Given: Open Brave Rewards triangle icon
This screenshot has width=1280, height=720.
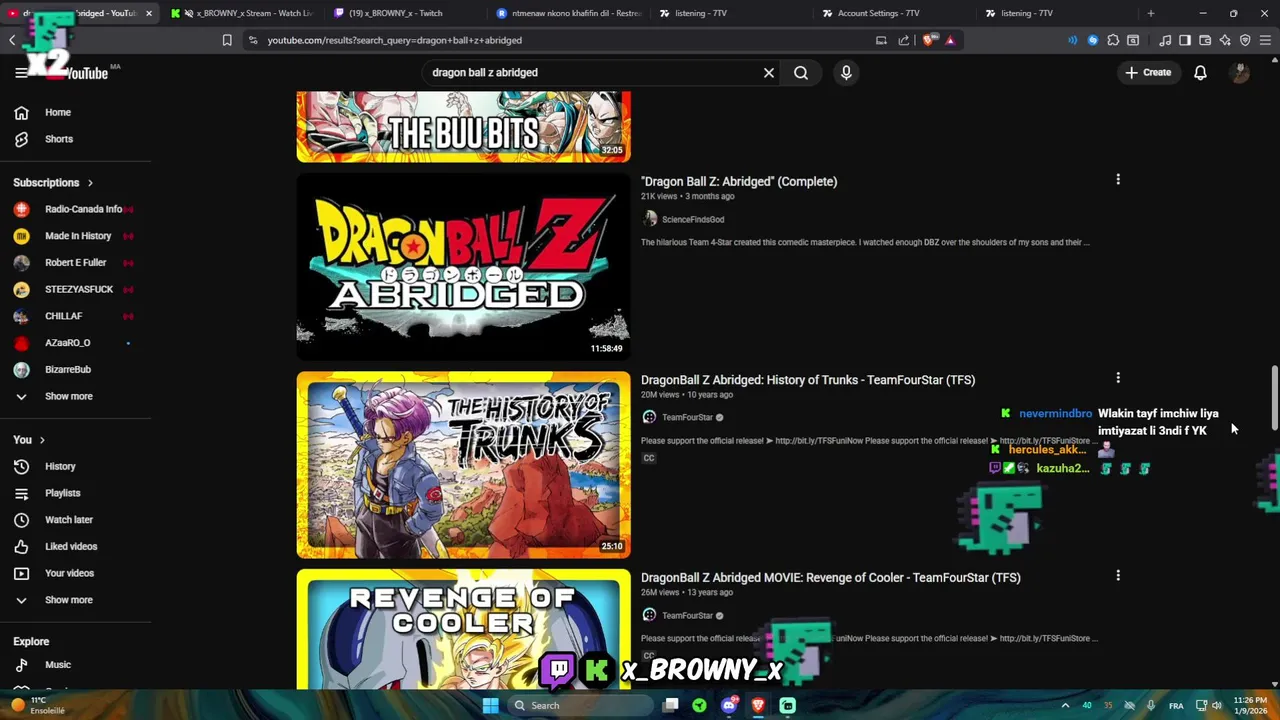Looking at the screenshot, I should (x=950, y=40).
